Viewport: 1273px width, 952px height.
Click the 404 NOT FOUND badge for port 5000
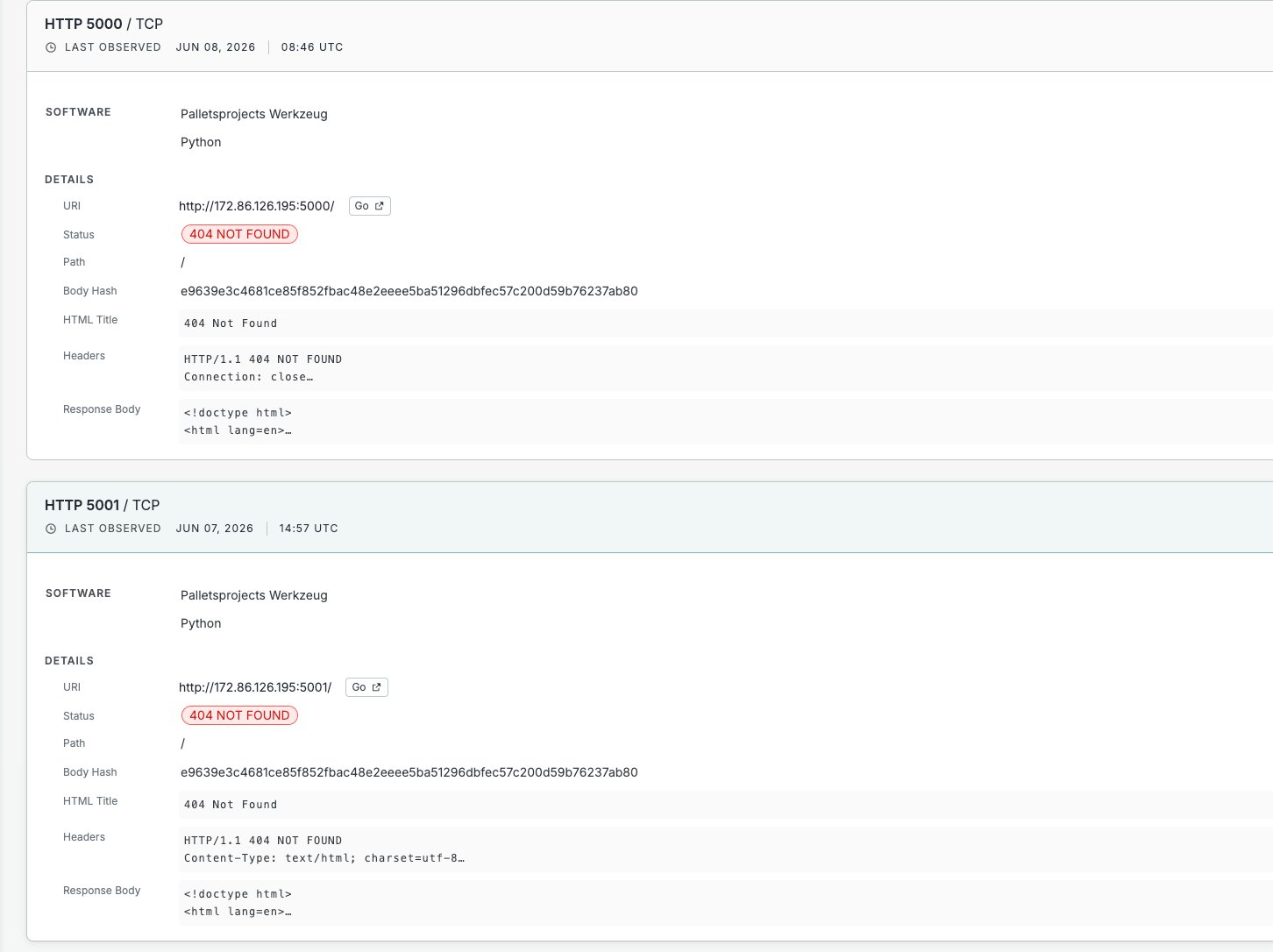click(x=239, y=234)
